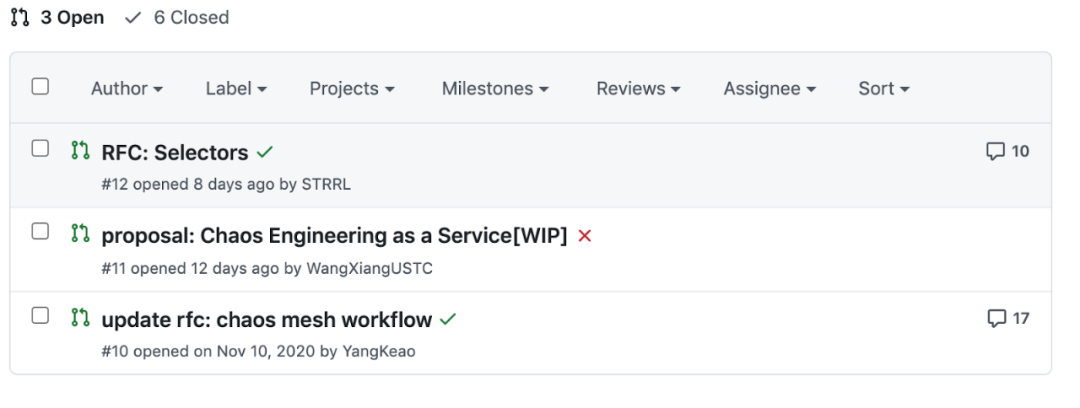Visit author WangXiangUSTC's pull requests
The width and height of the screenshot is (1080, 408).
[370, 268]
